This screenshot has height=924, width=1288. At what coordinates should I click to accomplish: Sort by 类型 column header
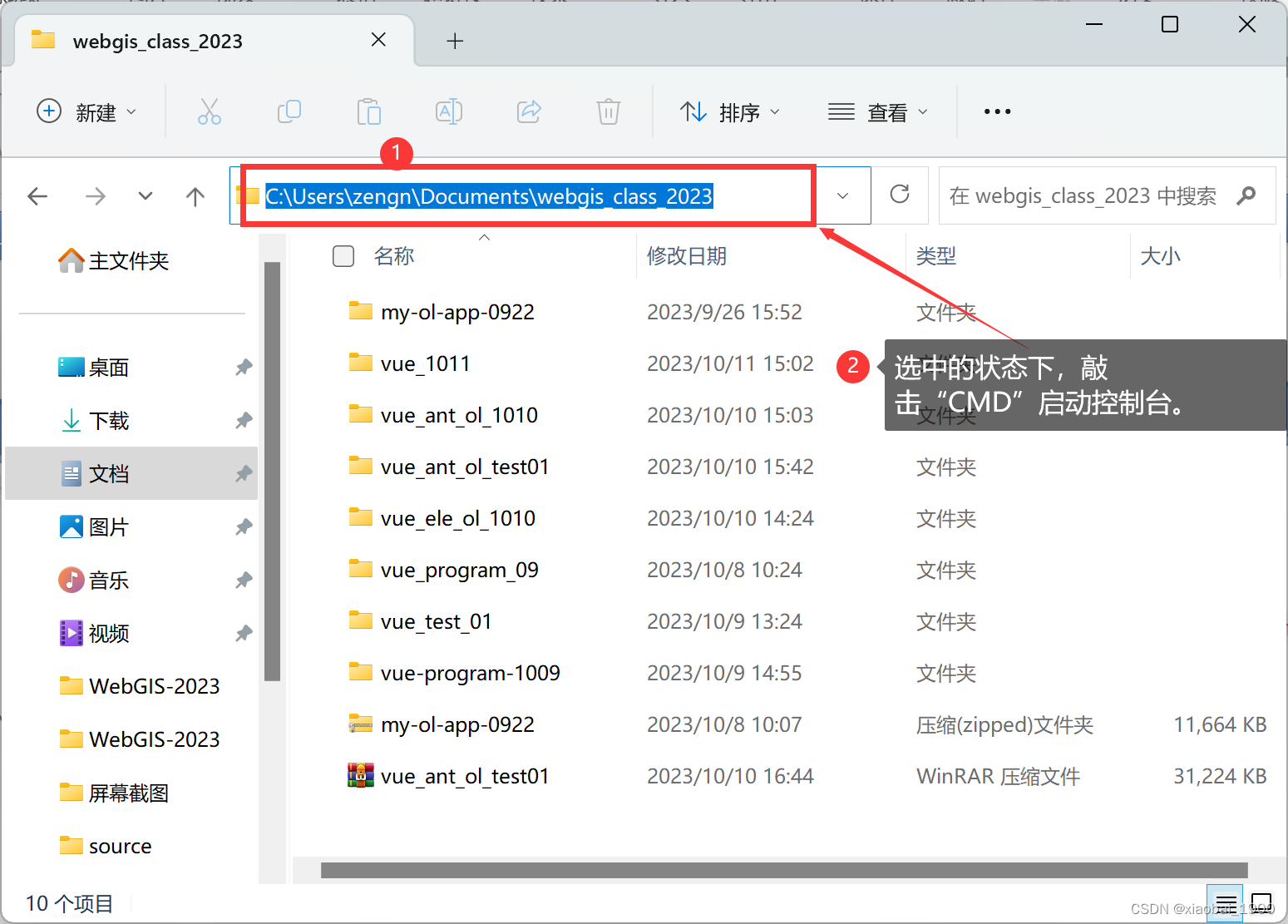(936, 256)
